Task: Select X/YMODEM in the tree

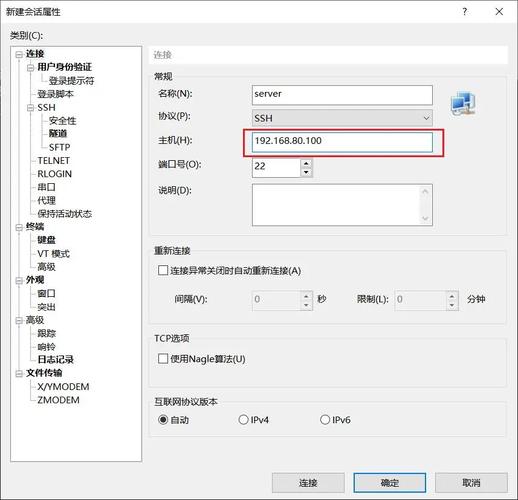Action: pyautogui.click(x=63, y=387)
